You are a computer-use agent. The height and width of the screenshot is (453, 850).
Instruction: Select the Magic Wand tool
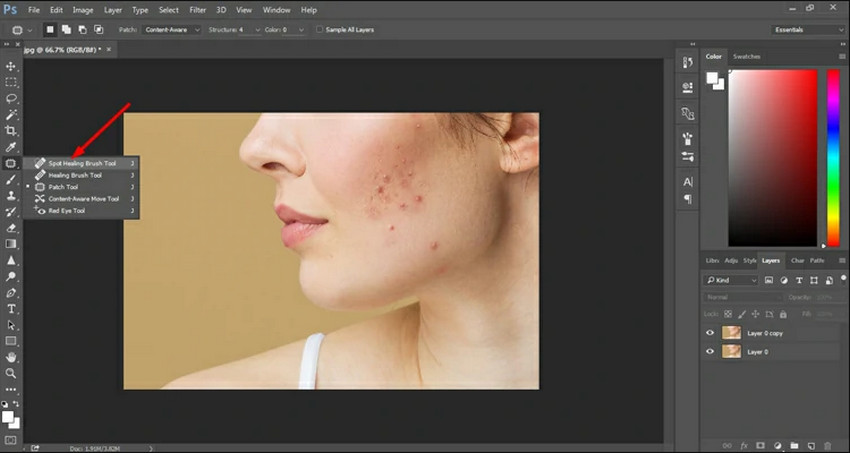pyautogui.click(x=10, y=115)
